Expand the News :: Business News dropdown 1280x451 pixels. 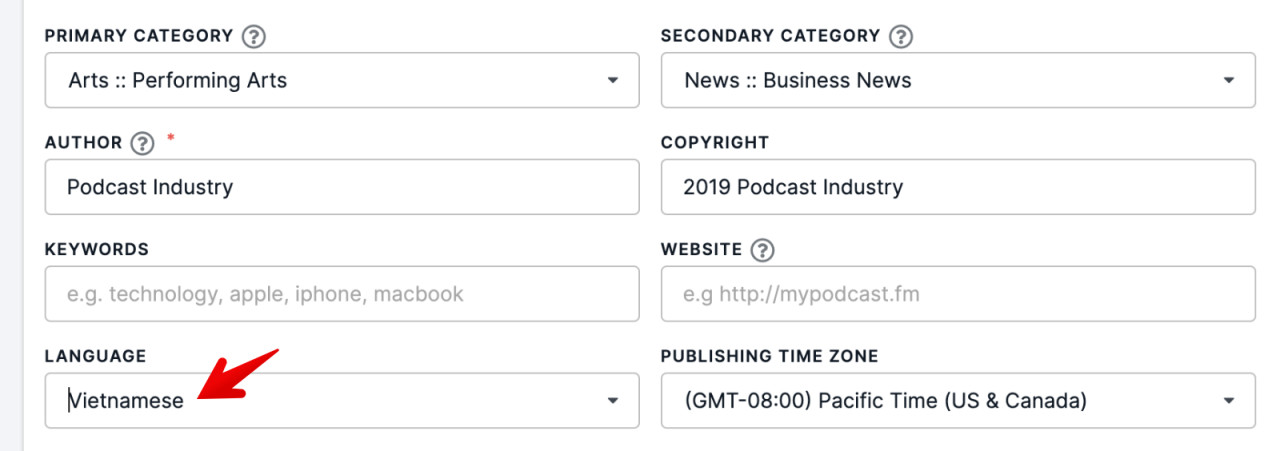click(x=957, y=81)
